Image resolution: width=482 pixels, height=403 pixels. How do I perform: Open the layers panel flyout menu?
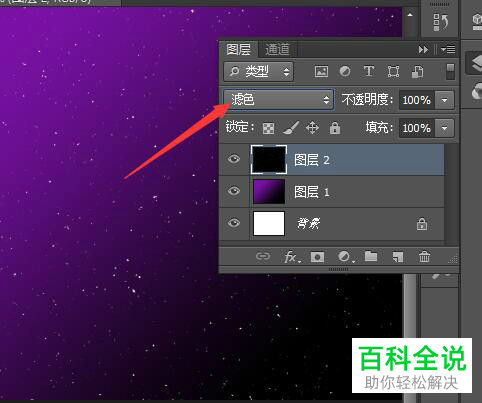point(448,50)
